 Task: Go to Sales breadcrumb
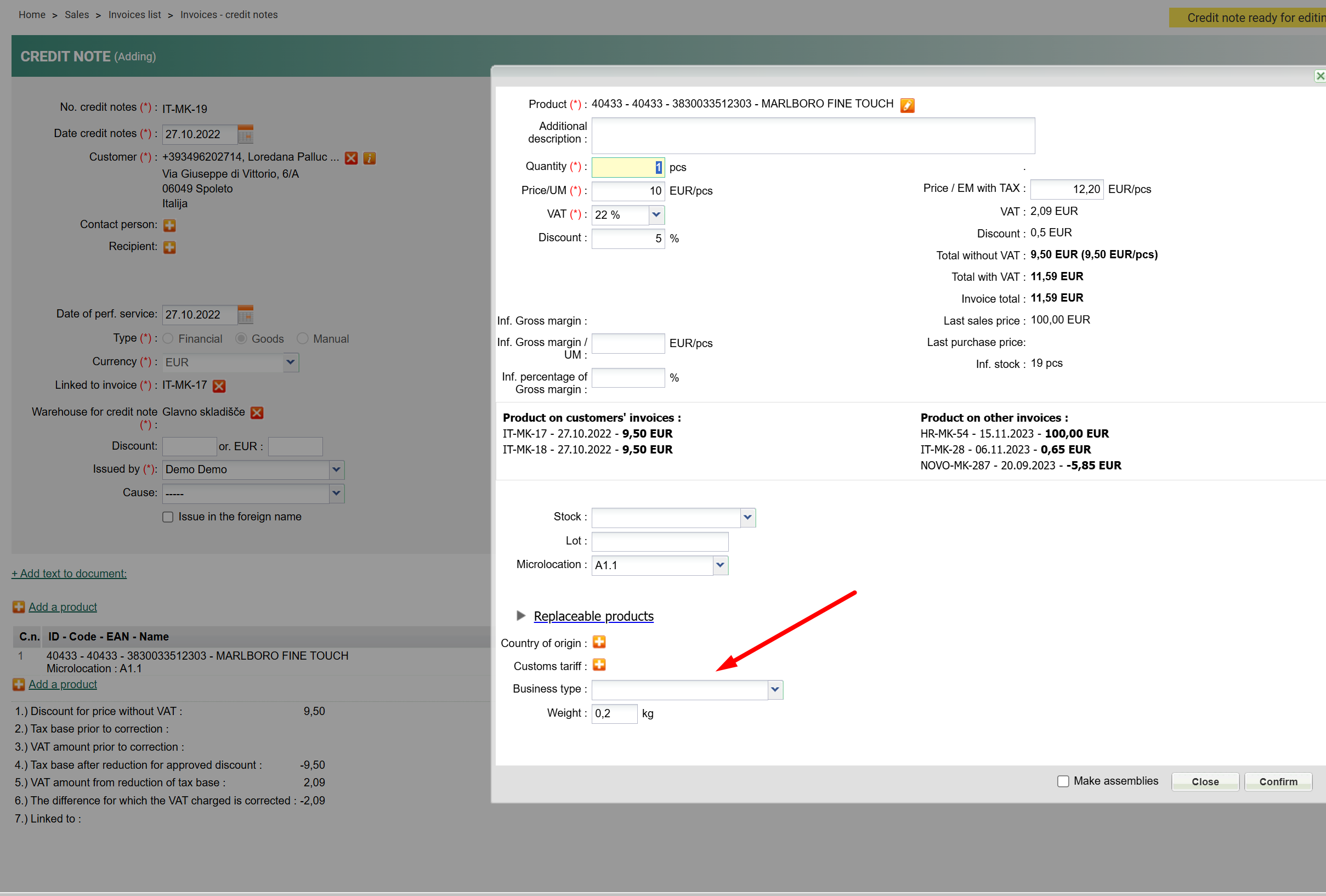[76, 15]
